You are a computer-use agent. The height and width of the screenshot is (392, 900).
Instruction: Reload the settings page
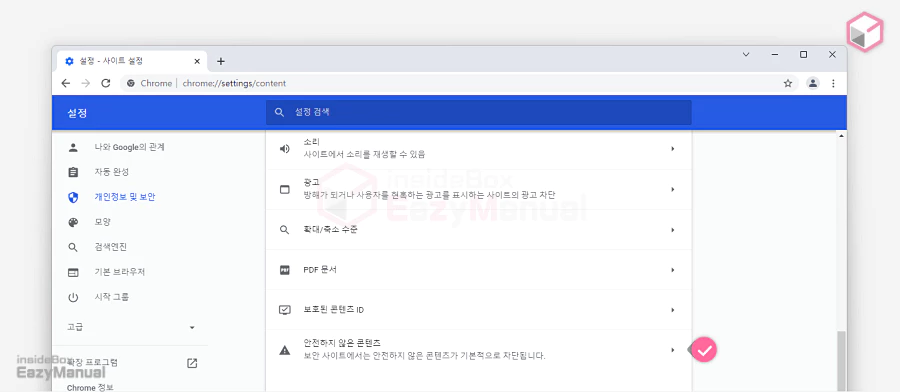coord(106,83)
